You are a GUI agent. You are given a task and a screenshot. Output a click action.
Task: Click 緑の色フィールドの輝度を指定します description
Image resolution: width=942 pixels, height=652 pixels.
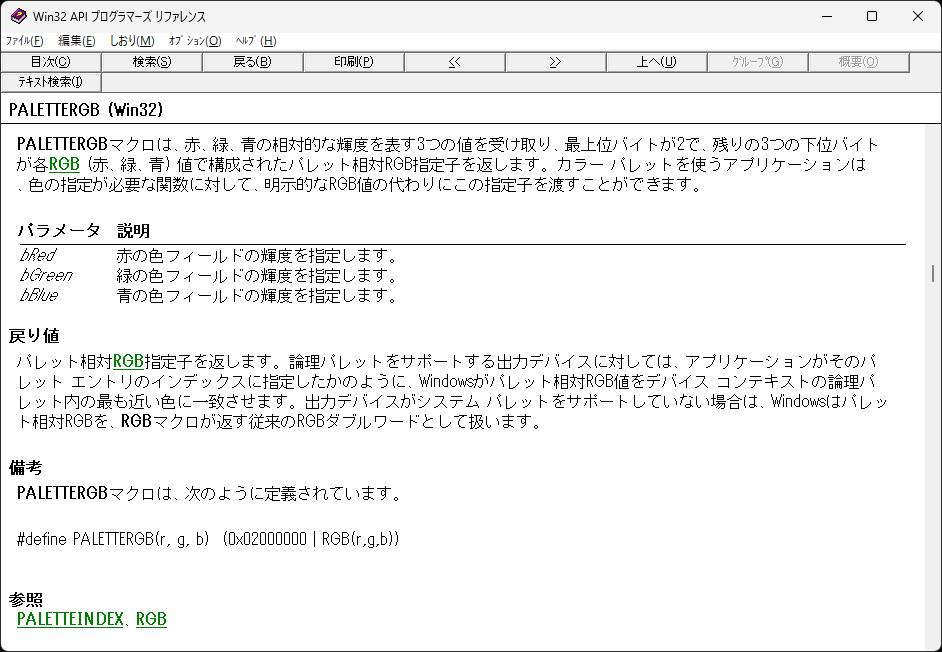[x=257, y=275]
